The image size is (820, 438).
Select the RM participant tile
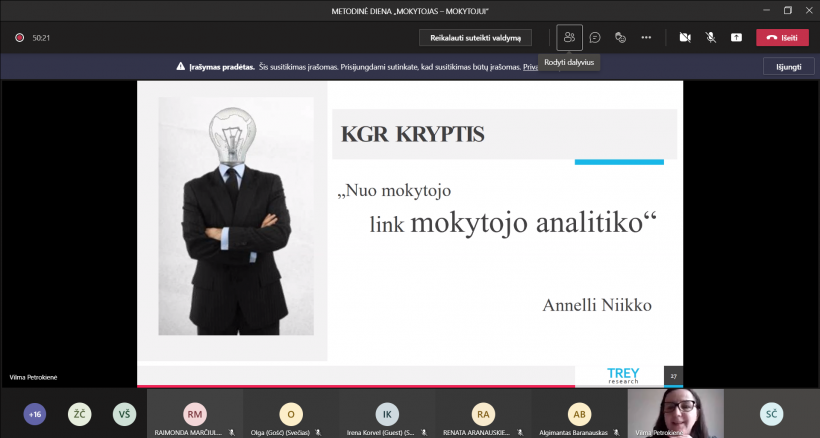pos(195,413)
